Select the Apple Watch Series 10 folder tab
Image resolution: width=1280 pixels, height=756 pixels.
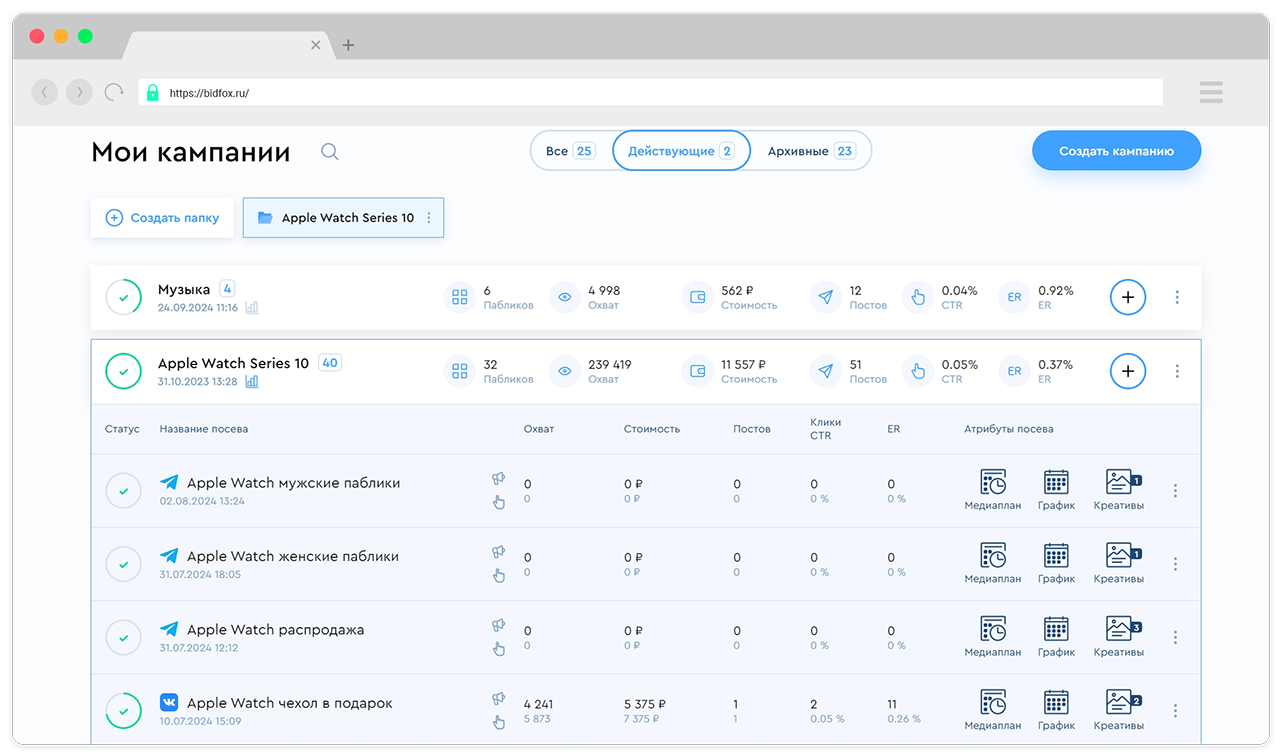tap(343, 218)
